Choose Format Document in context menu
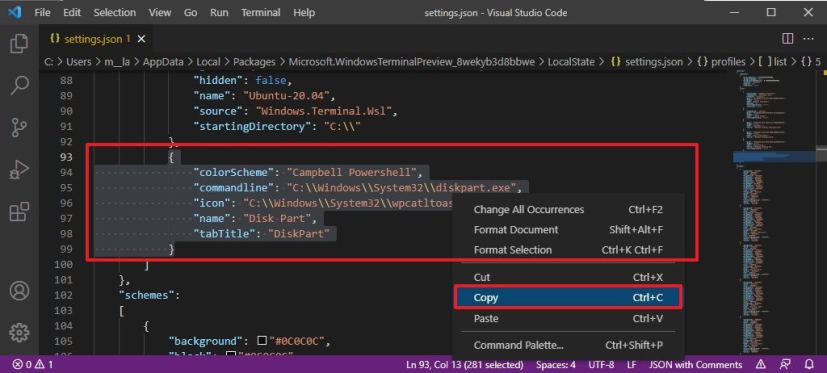827x373 pixels. (x=568, y=229)
